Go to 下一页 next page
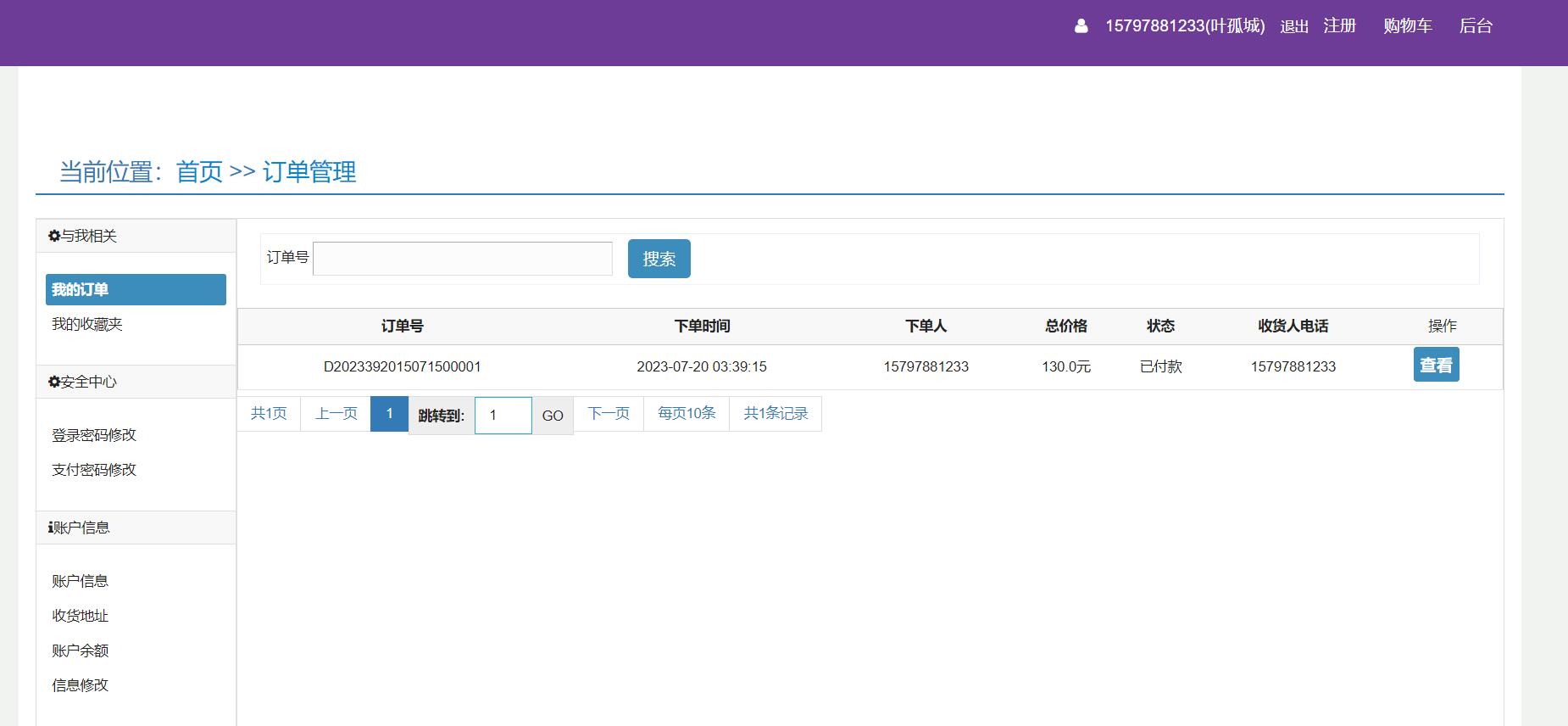Image resolution: width=1568 pixels, height=726 pixels. click(609, 414)
